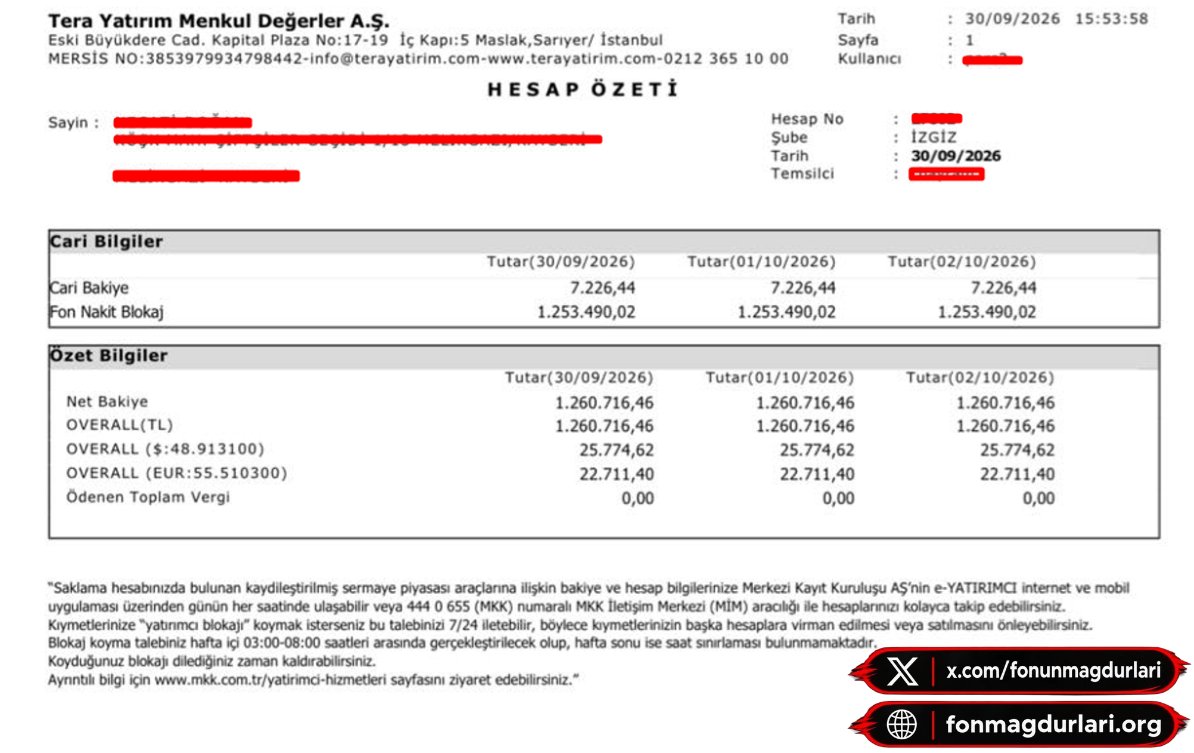Click the Kullanıcı label

pos(869,59)
